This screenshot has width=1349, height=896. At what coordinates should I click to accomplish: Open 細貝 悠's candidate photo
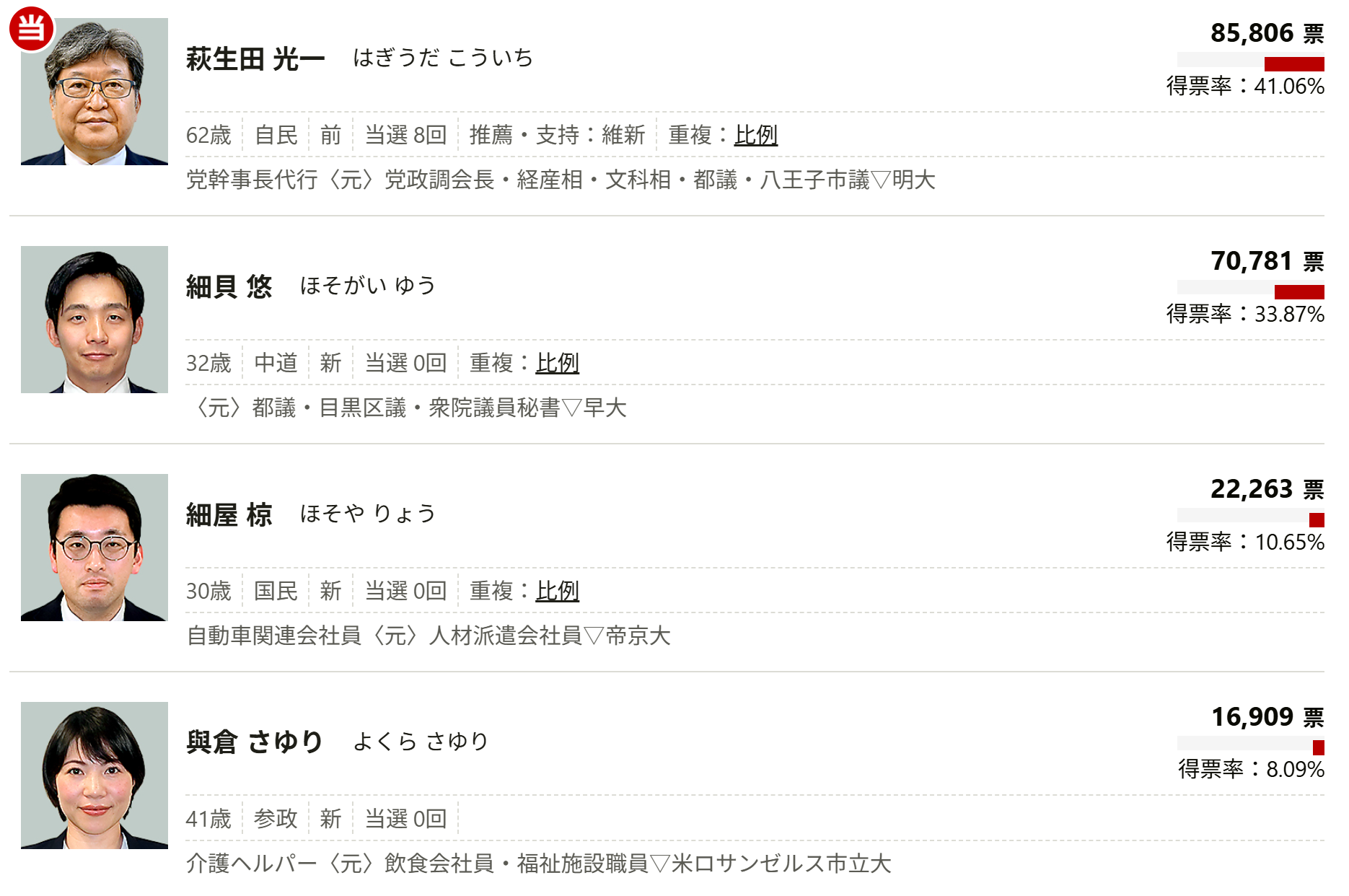(x=95, y=320)
